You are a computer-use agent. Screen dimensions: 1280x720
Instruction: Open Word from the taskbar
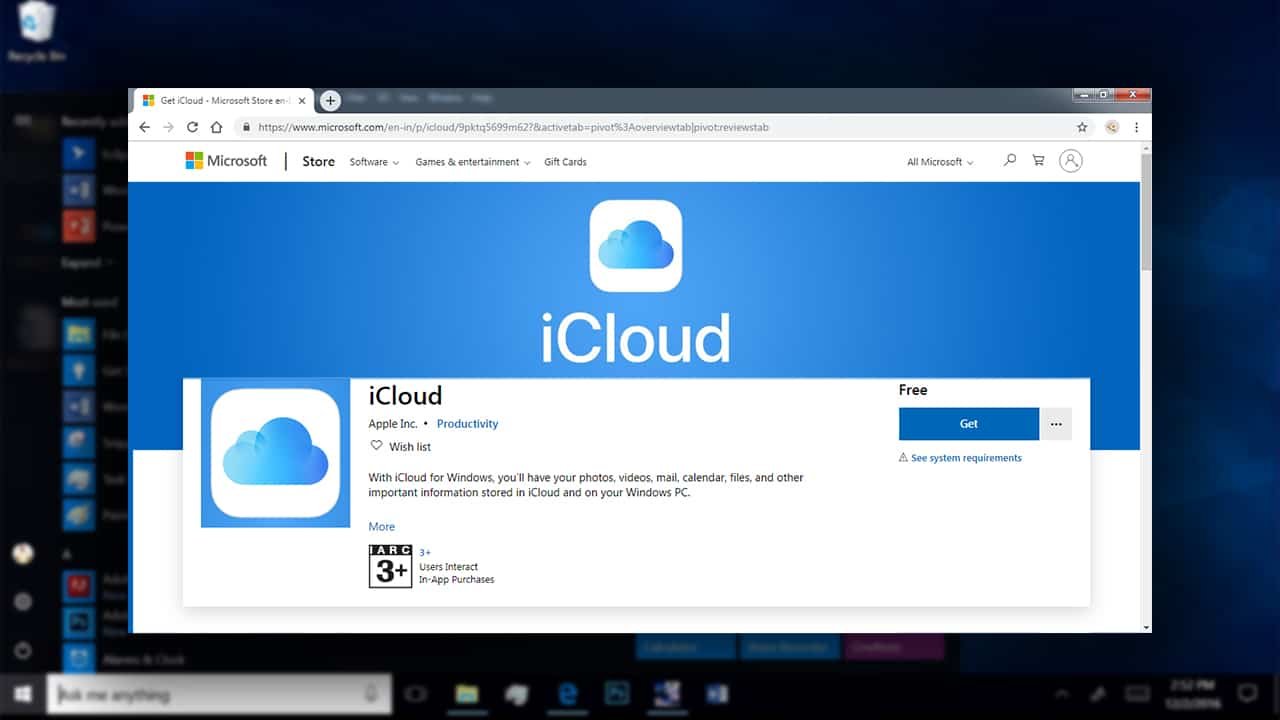pyautogui.click(x=717, y=694)
